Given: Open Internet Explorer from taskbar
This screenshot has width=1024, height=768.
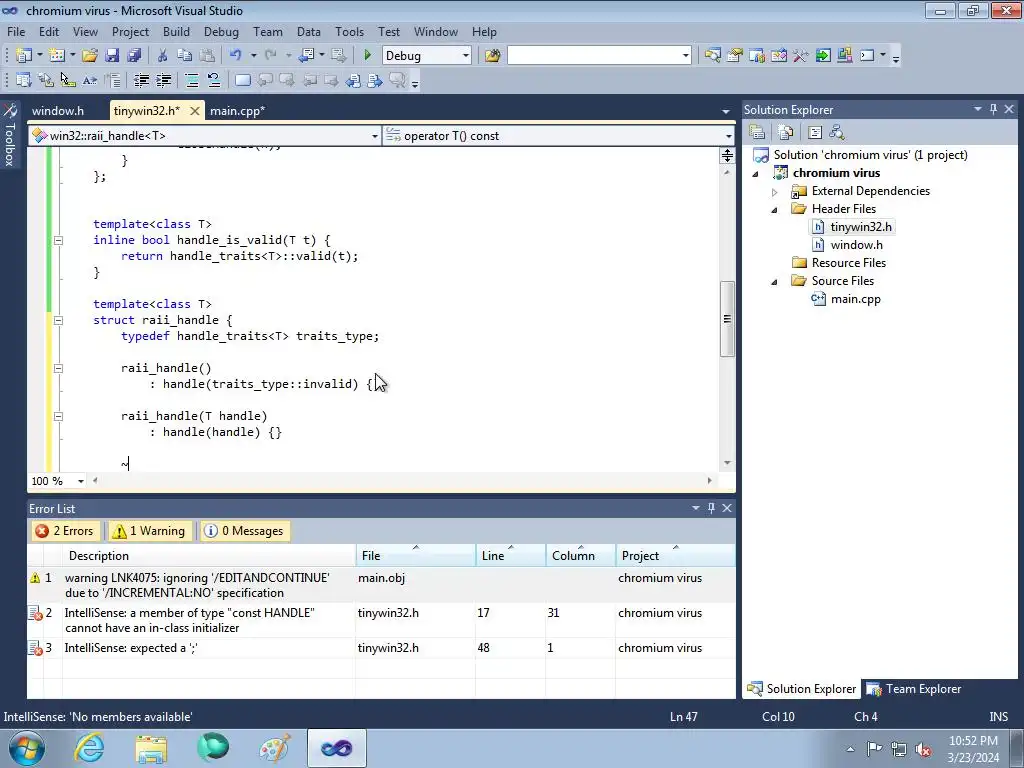Looking at the screenshot, I should pos(88,748).
